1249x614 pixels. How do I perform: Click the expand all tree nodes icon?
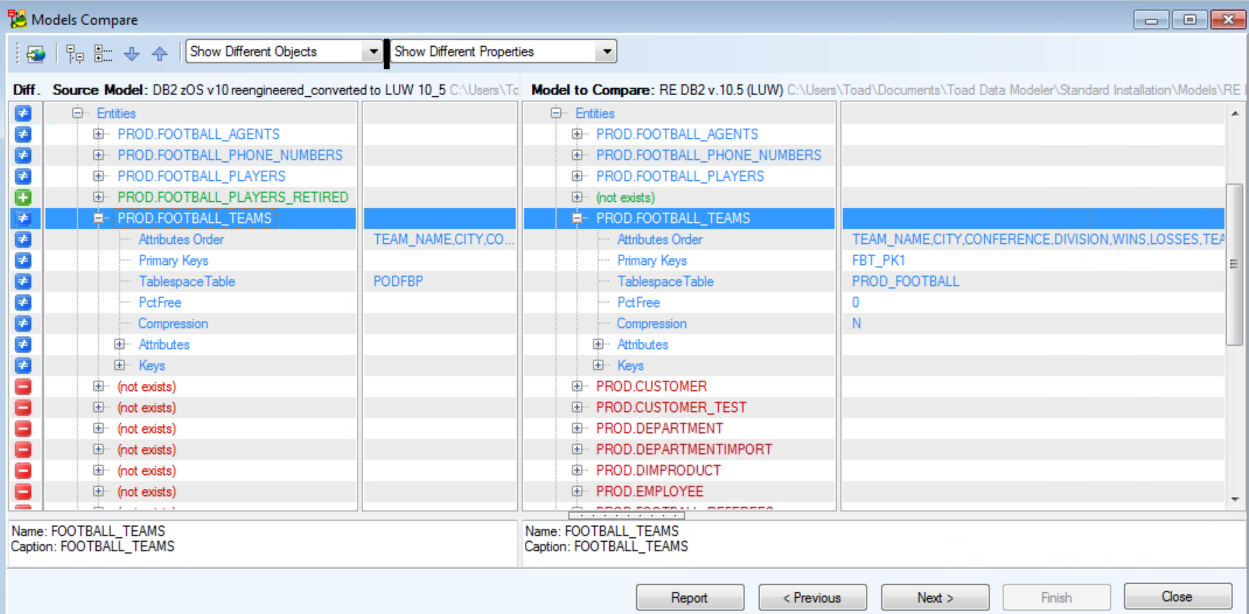click(x=75, y=53)
